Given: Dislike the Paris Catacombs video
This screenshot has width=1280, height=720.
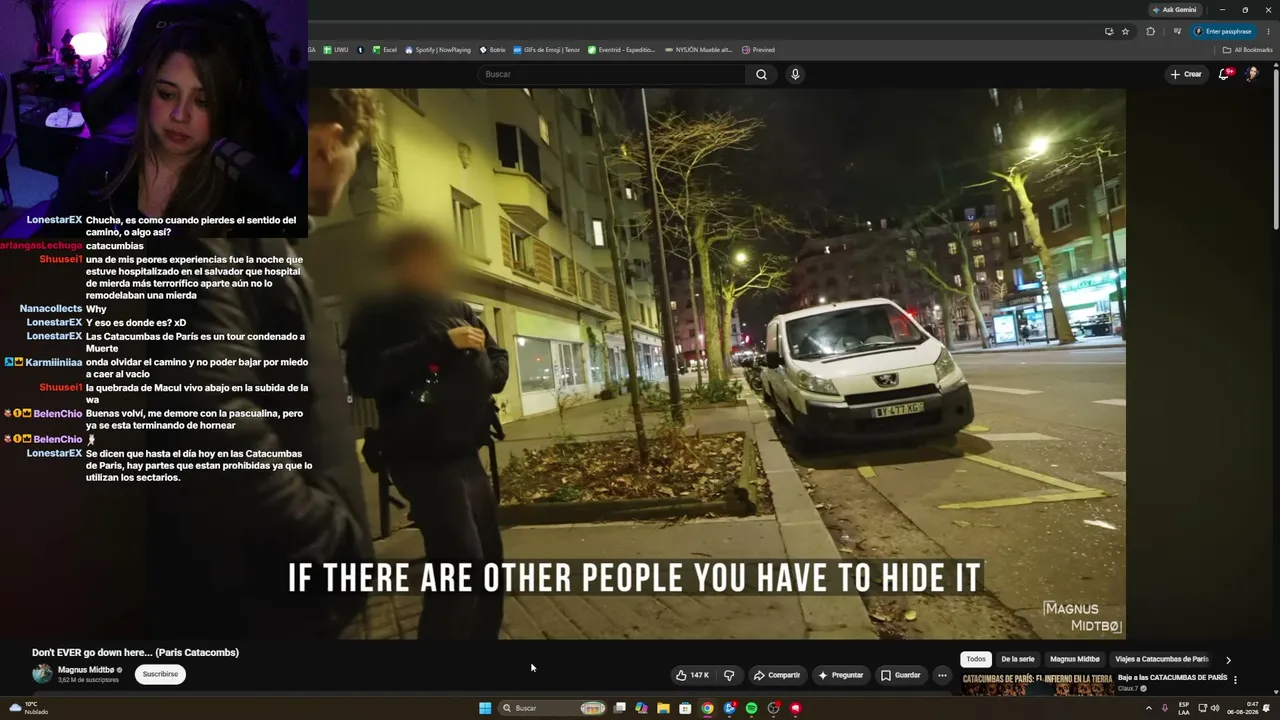Looking at the screenshot, I should click(x=729, y=675).
